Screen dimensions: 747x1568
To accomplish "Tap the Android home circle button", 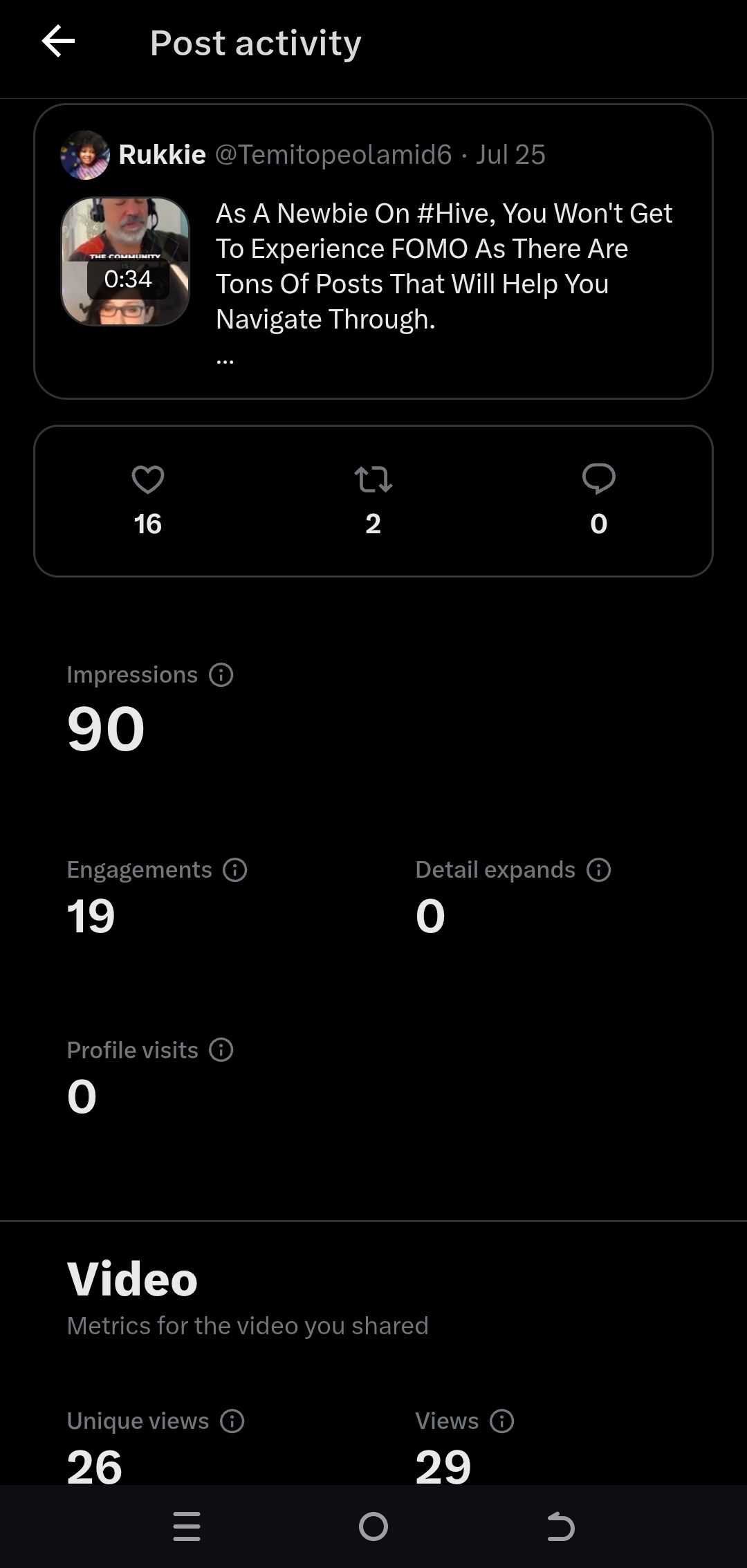I will coord(373,1527).
